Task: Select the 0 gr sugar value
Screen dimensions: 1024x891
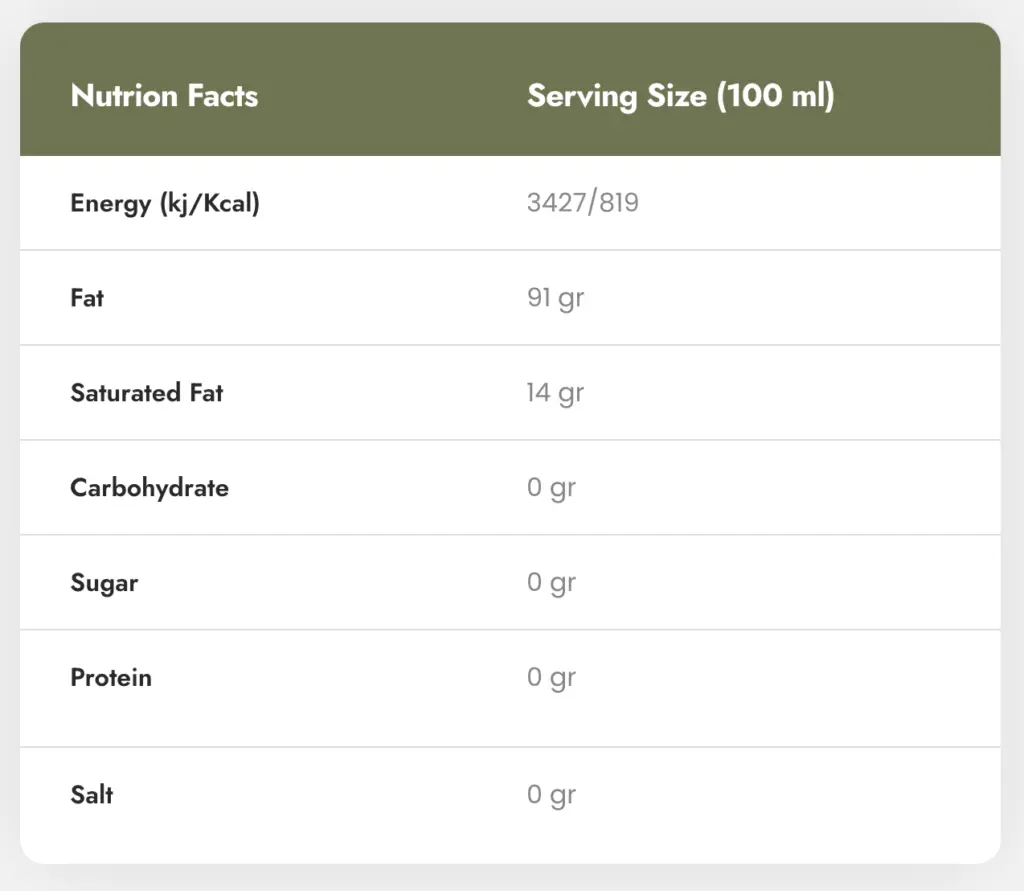Action: (x=552, y=583)
